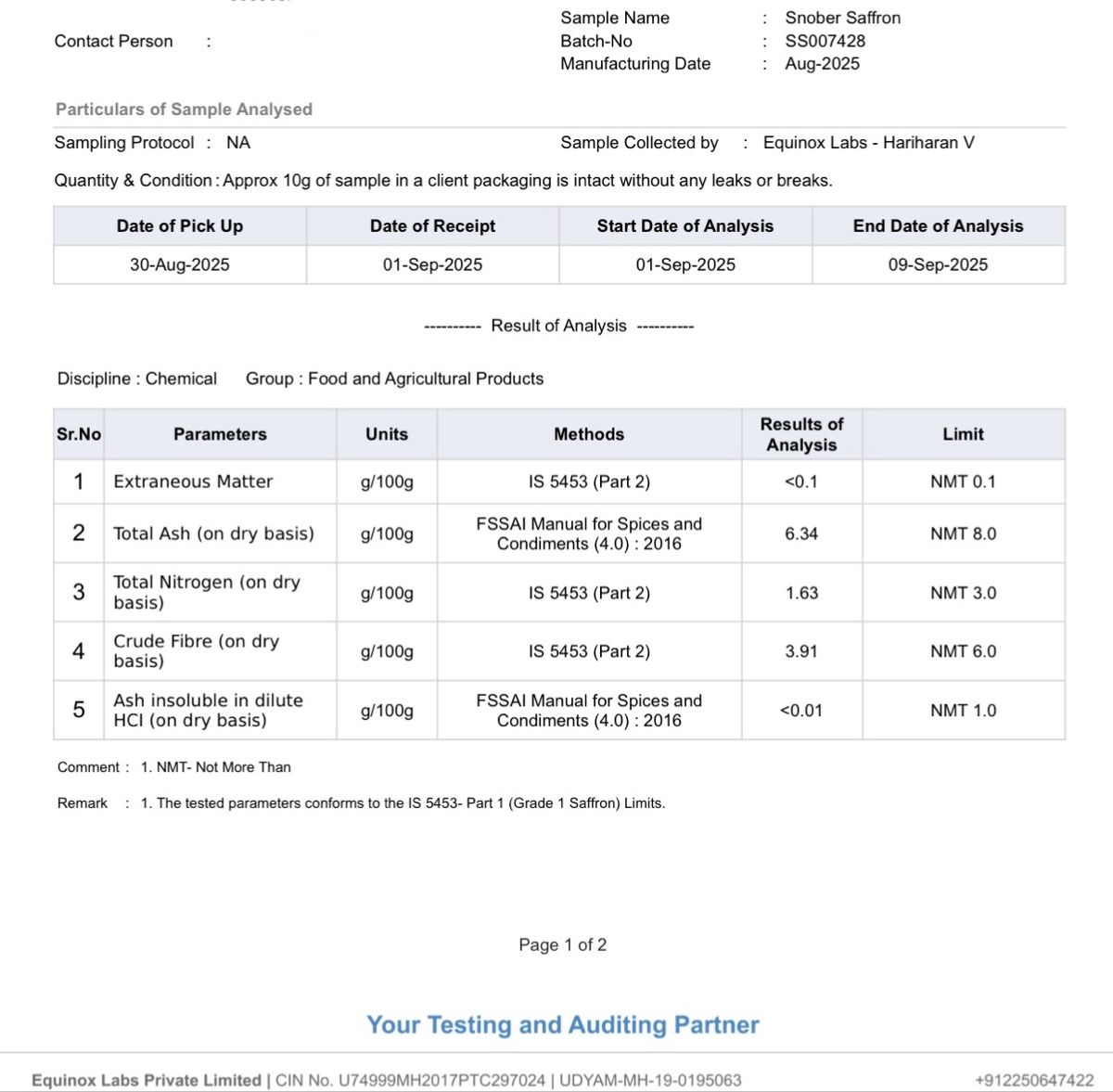Click the End Date of Analysis header
The image size is (1113, 1092).
938,226
